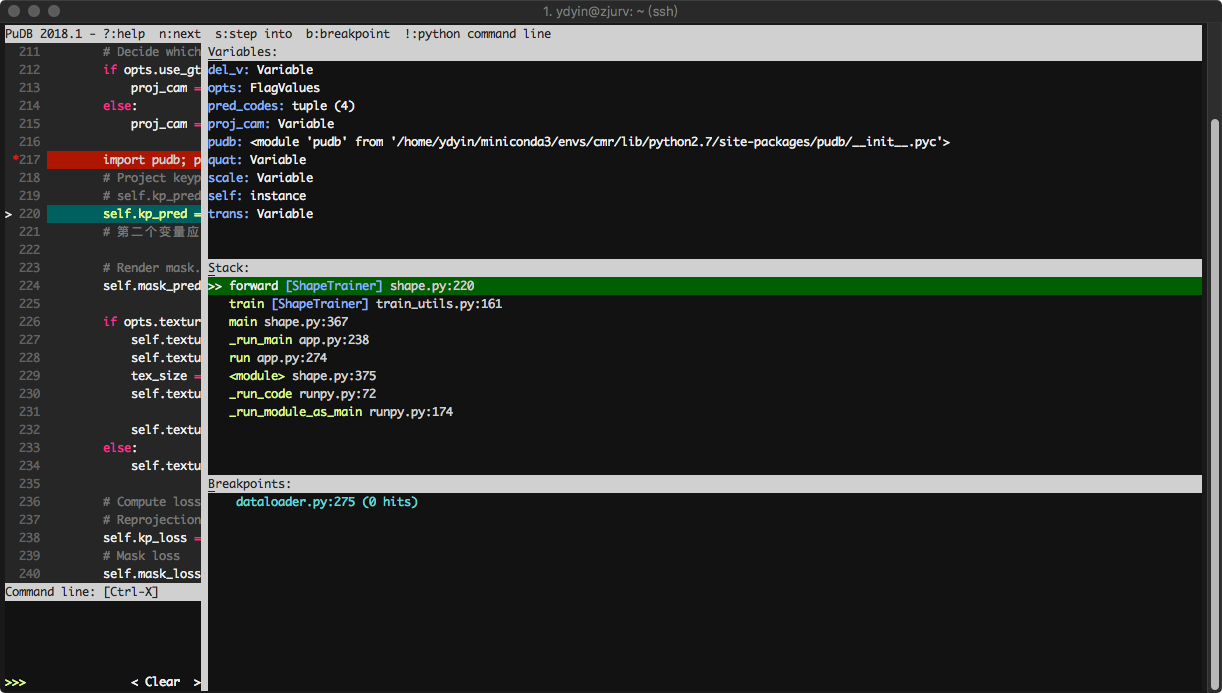Click source line 238 self.kp_loss

[x=152, y=538]
